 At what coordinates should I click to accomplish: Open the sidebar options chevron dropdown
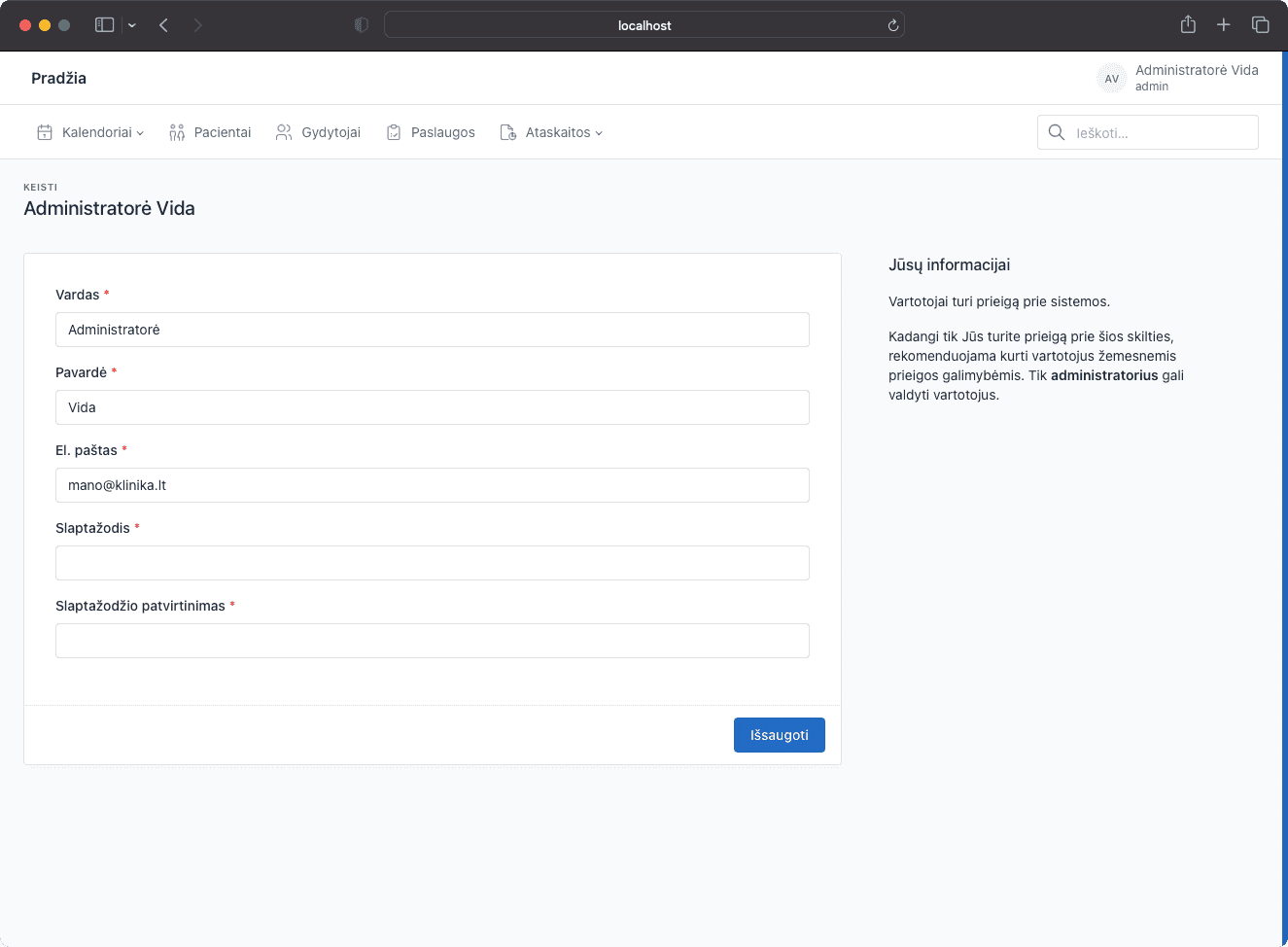click(132, 25)
